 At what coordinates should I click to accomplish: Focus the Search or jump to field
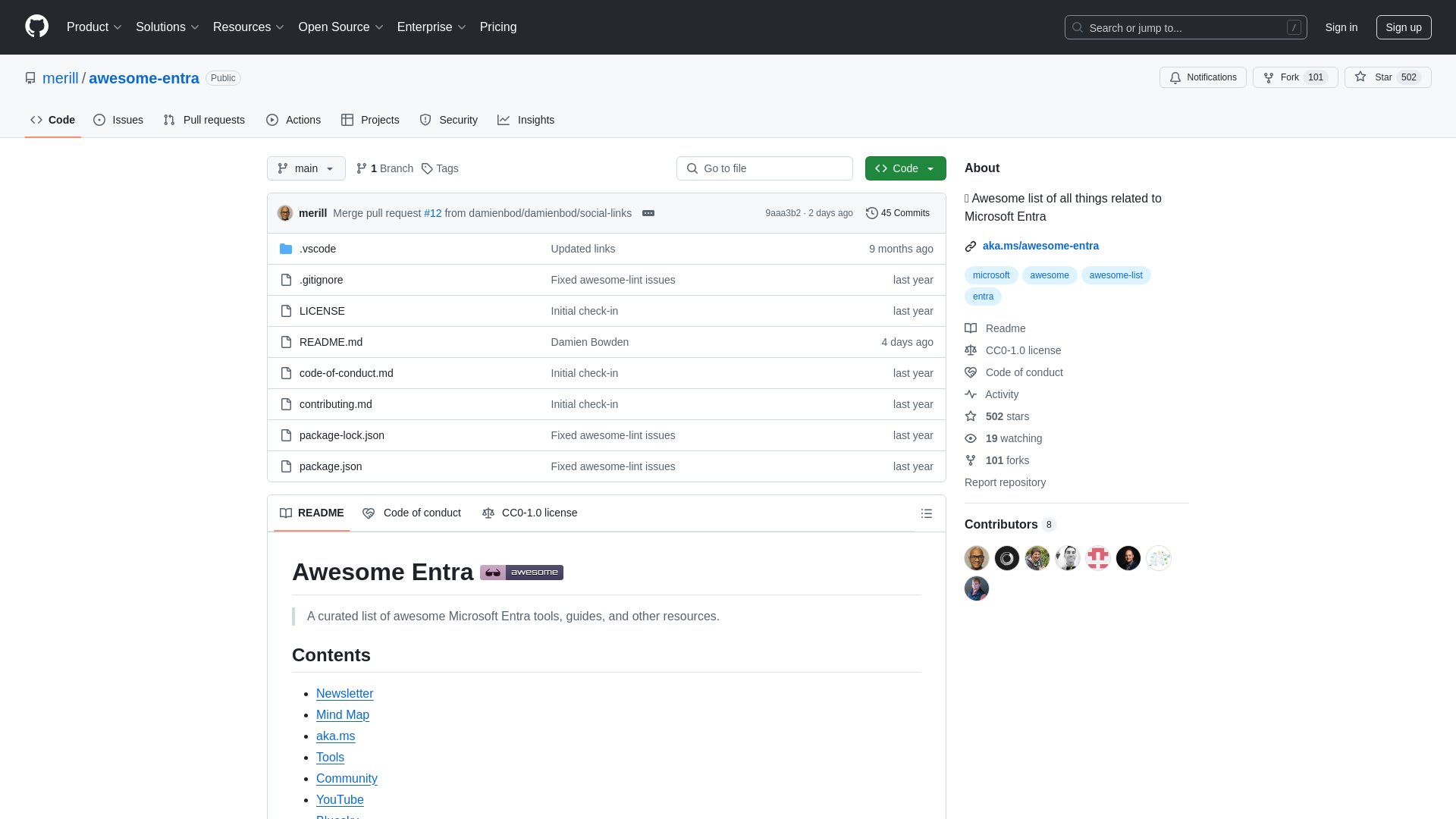pos(1186,27)
